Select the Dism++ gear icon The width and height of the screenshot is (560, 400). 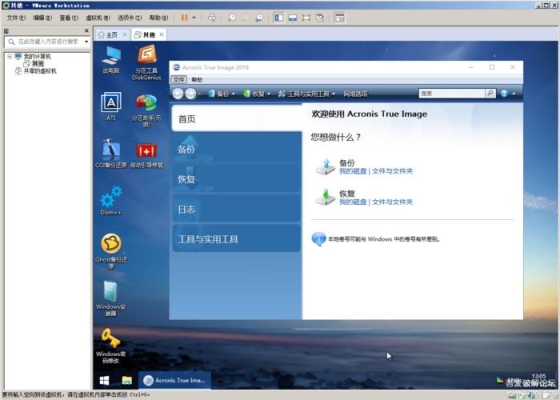click(111, 196)
